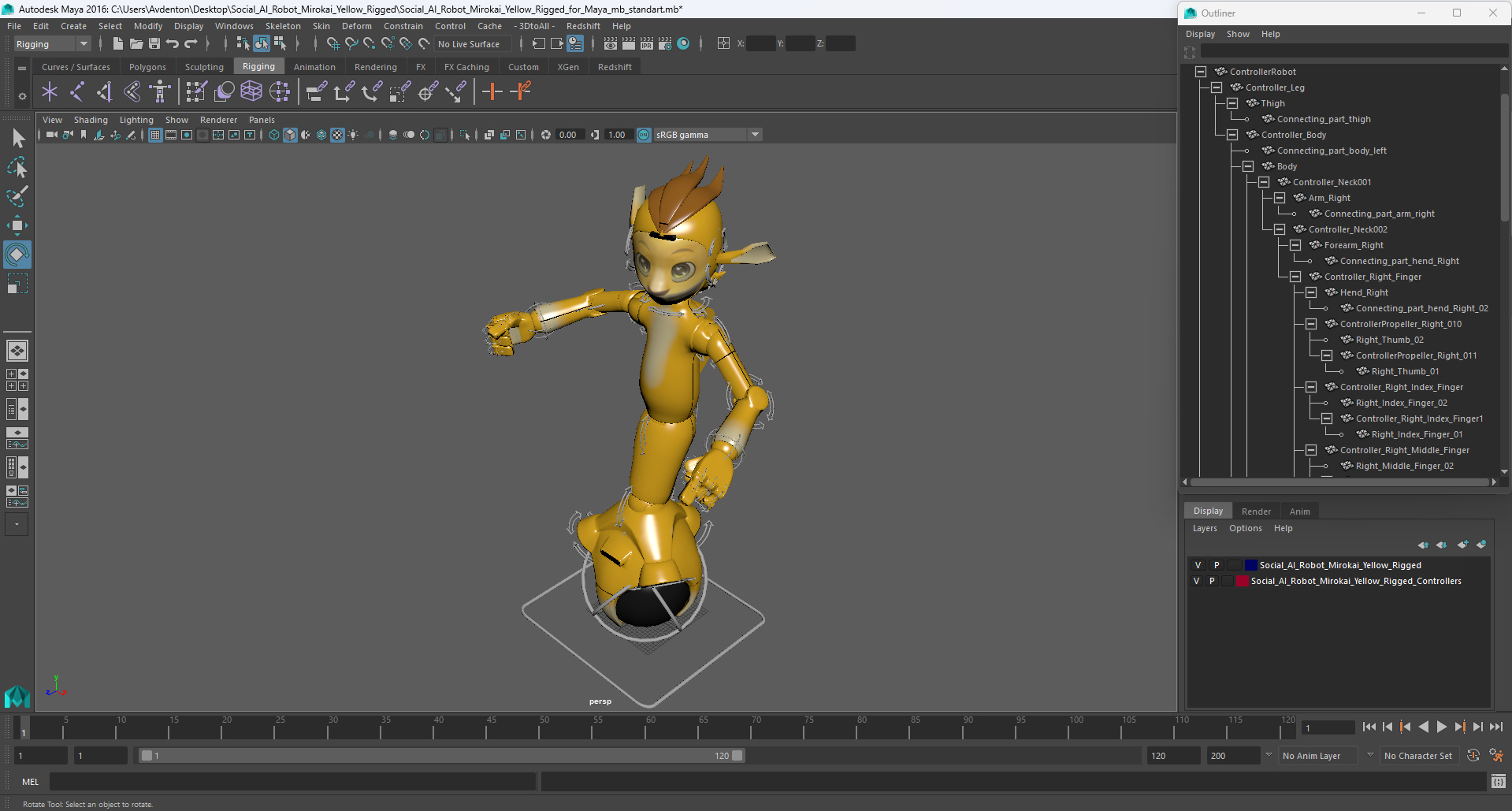Open a scene file icon

pos(136,44)
